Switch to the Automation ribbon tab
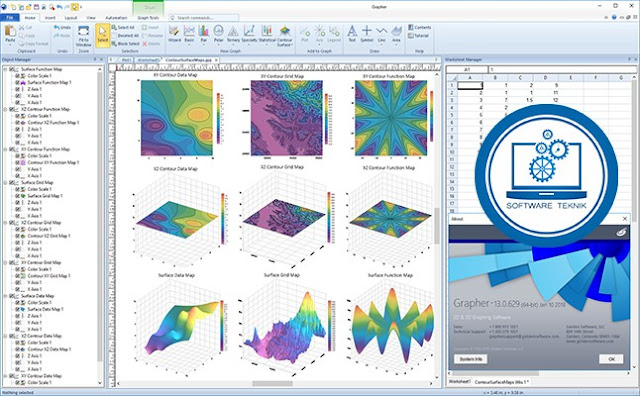 [116, 18]
